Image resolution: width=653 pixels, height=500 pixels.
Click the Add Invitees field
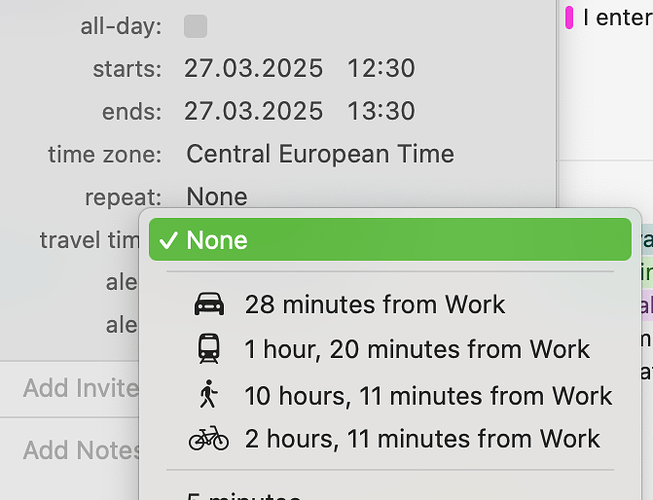pos(81,388)
